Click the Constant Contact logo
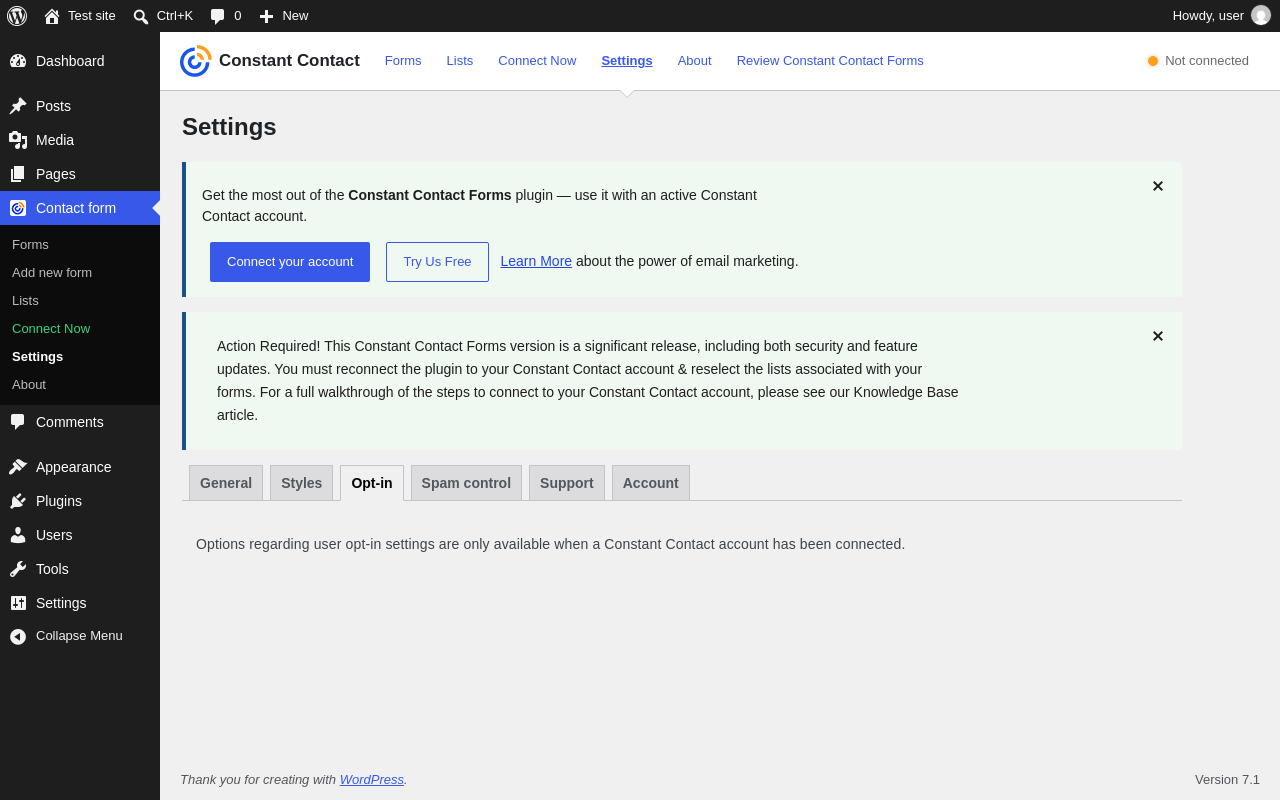The width and height of the screenshot is (1280, 800). [x=195, y=61]
